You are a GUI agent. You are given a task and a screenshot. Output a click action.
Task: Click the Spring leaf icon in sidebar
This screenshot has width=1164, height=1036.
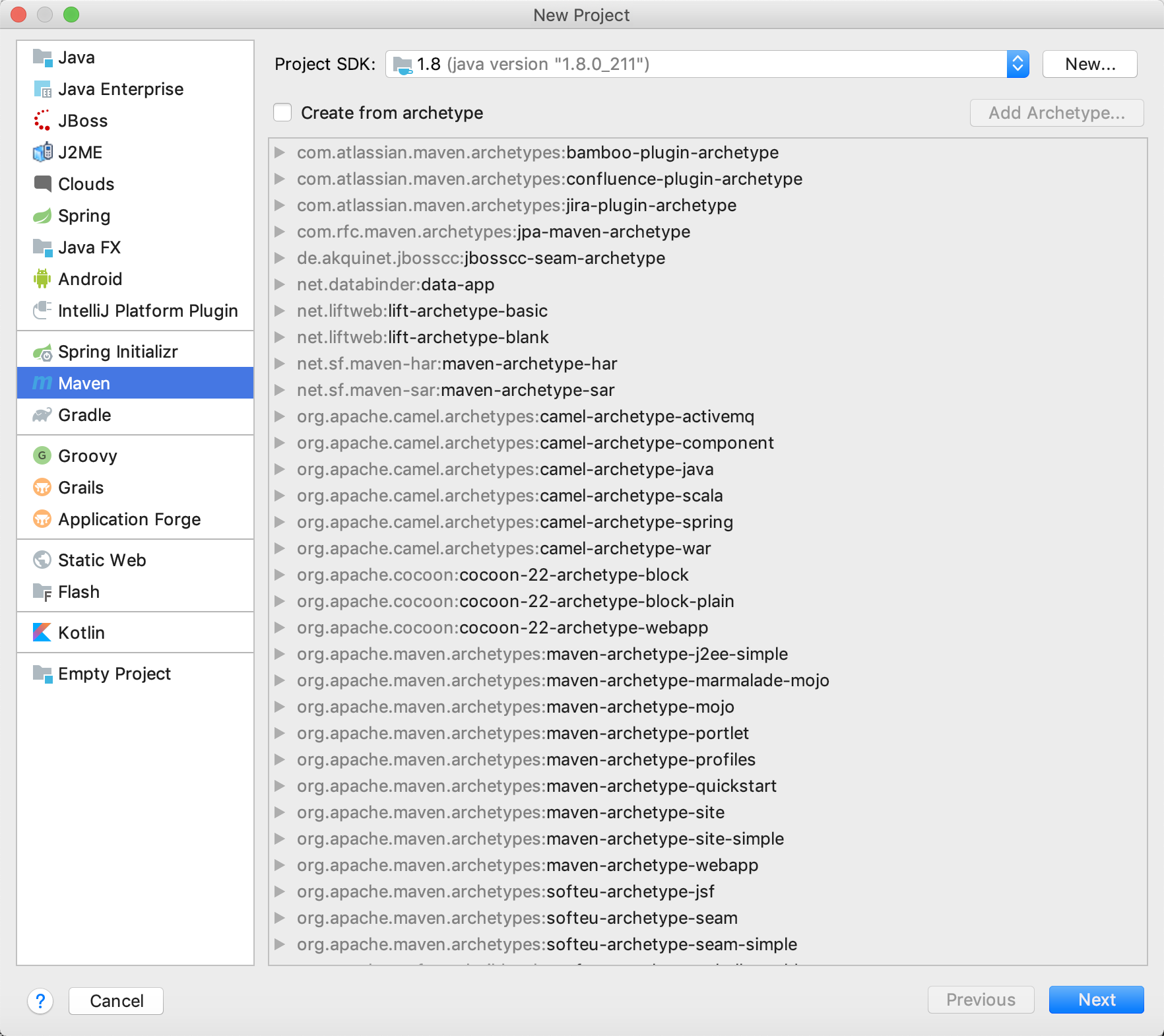[x=42, y=216]
